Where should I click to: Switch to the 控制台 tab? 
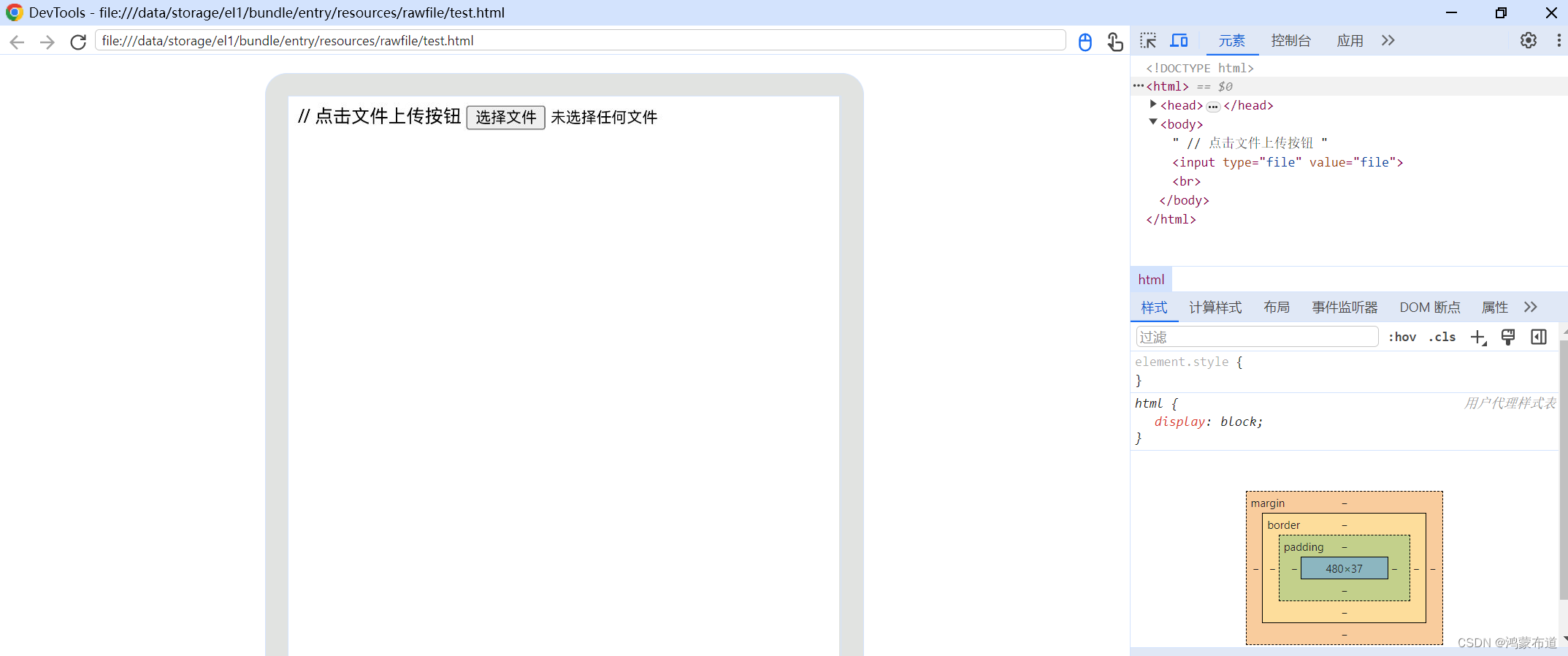point(1290,41)
